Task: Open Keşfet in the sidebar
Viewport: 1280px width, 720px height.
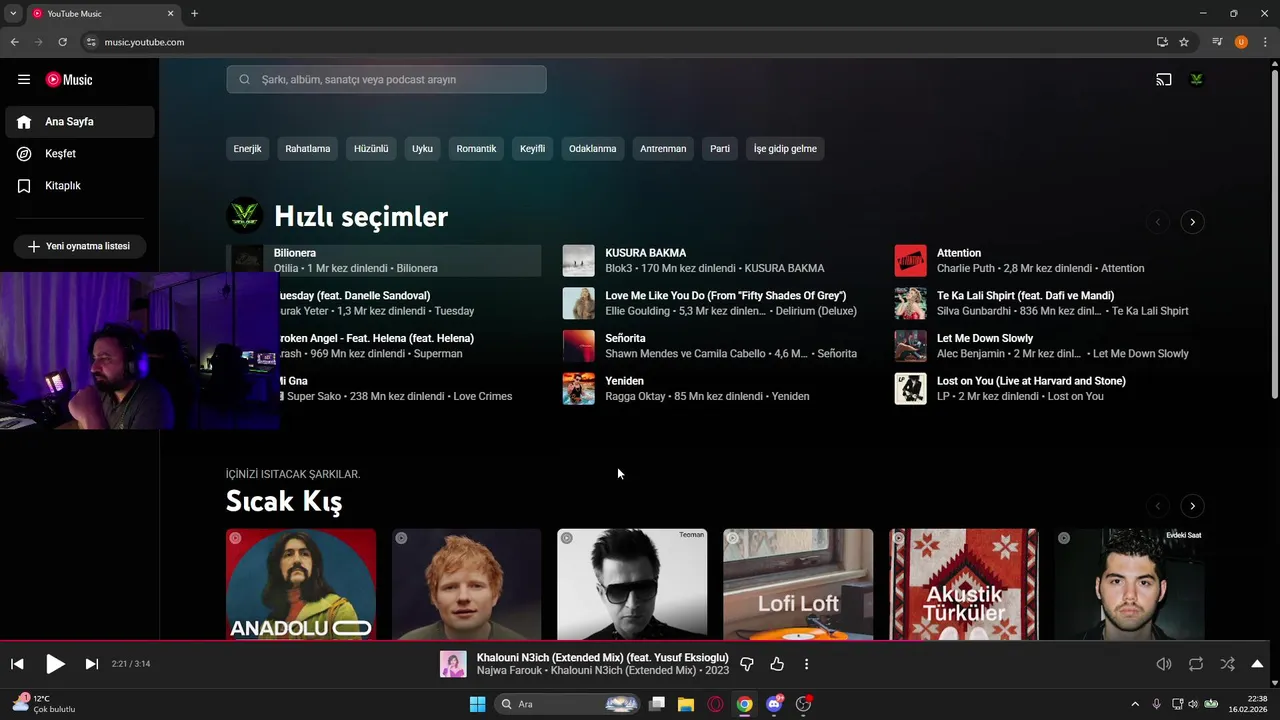Action: 79,154
